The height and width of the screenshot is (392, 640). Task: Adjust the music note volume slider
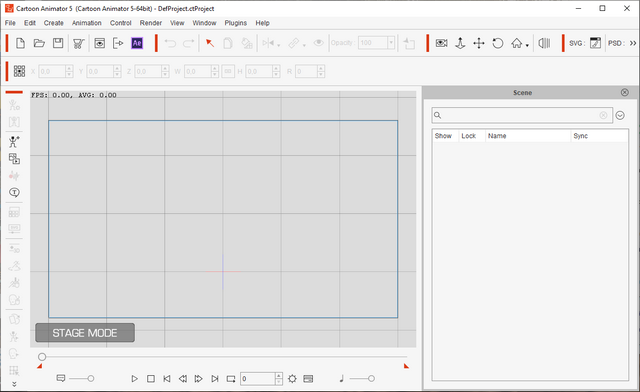pyautogui.click(x=371, y=379)
